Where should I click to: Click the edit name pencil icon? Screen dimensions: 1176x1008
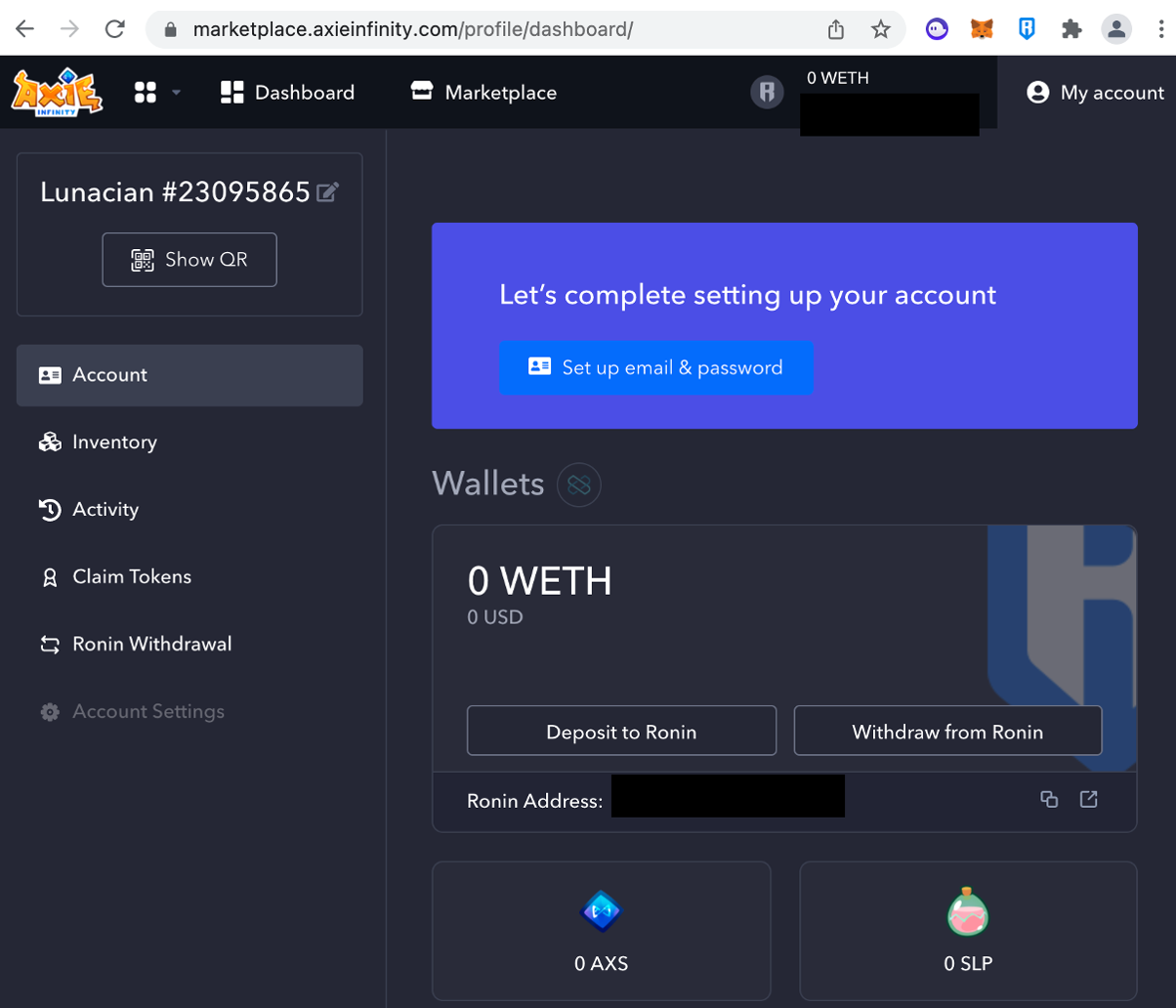328,192
